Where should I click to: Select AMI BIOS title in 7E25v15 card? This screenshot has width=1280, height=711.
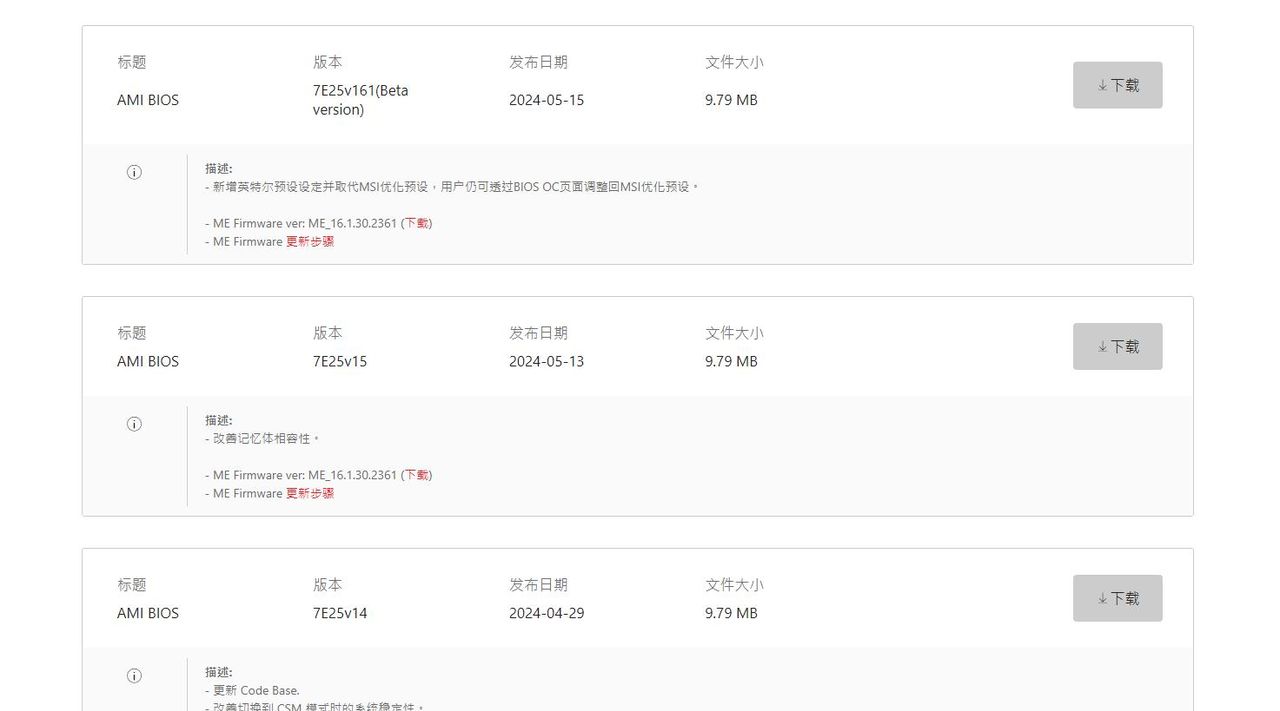(148, 361)
